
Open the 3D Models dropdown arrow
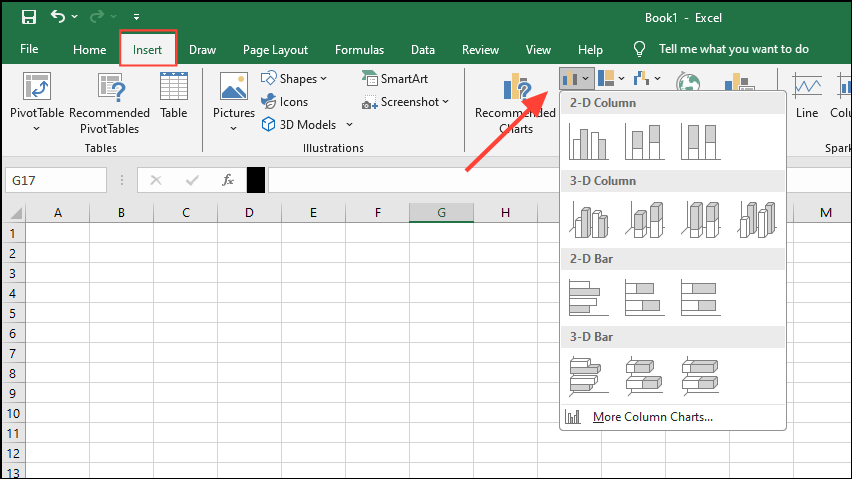point(349,125)
